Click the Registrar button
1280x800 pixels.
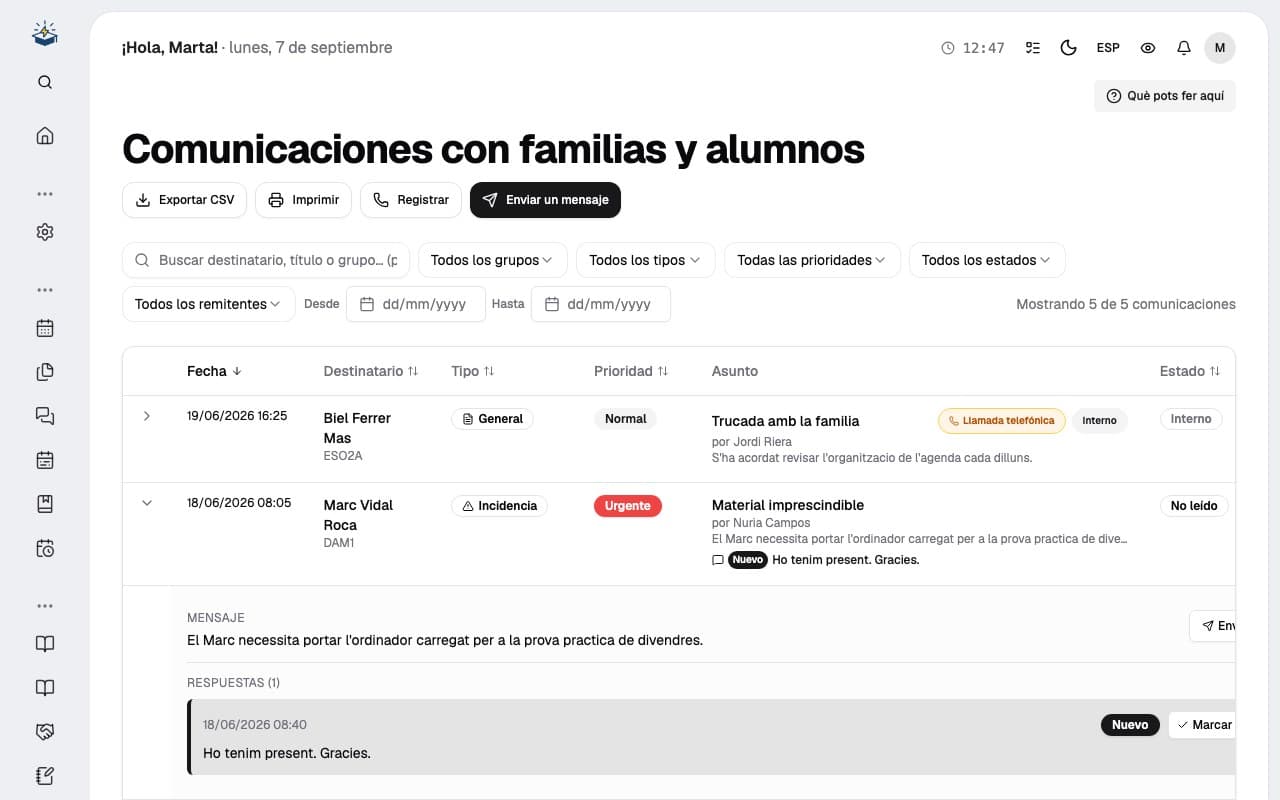click(411, 200)
